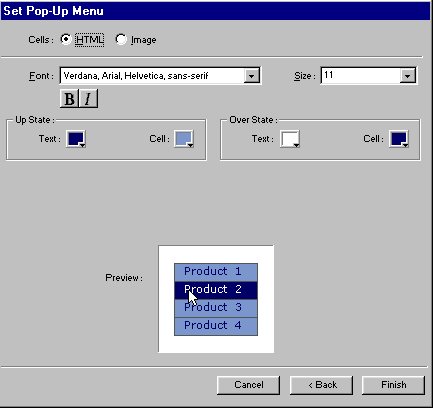
Task: Click the < Back button
Action: coord(321,385)
